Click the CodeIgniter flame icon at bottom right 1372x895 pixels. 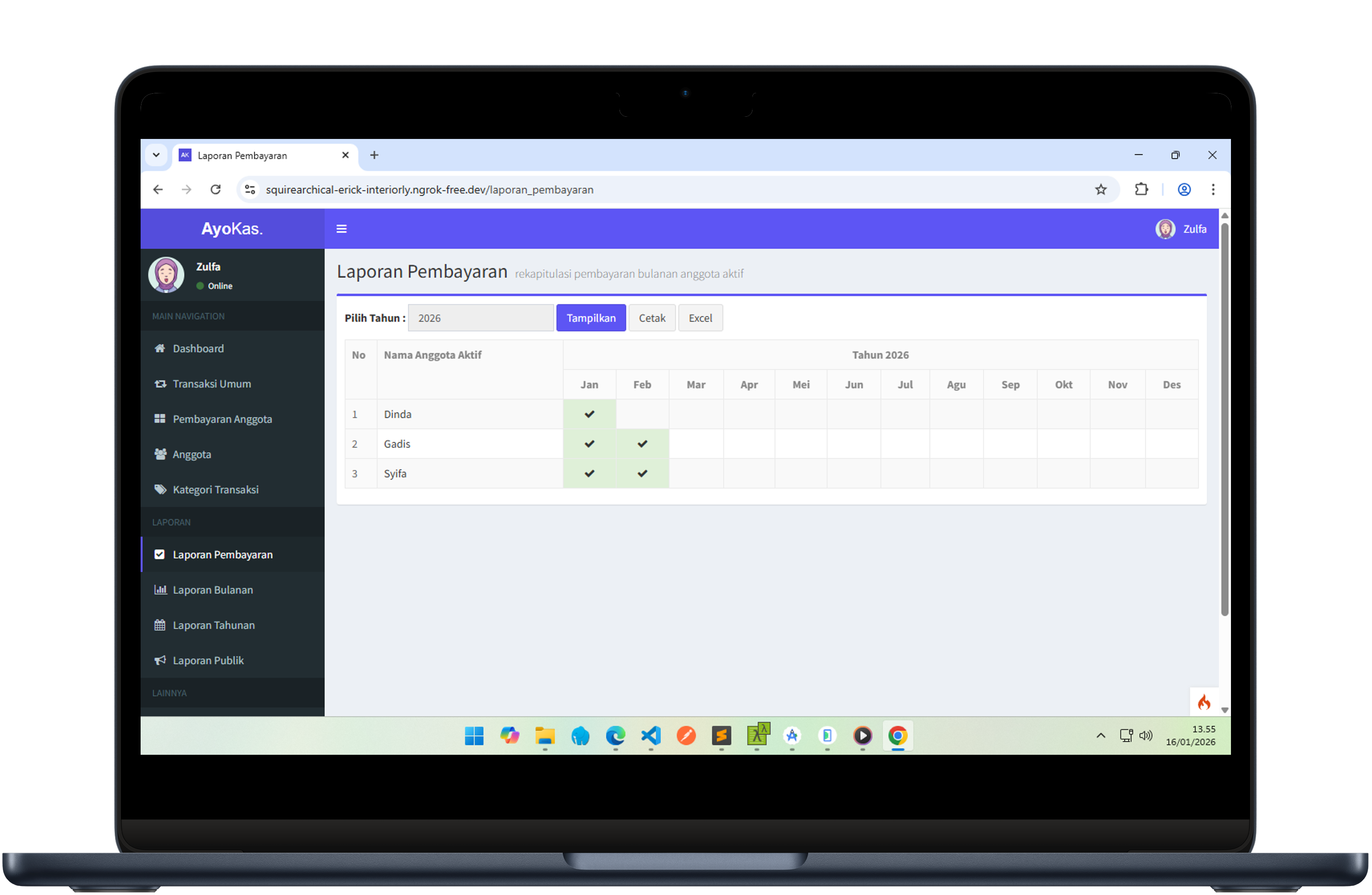(x=1204, y=702)
